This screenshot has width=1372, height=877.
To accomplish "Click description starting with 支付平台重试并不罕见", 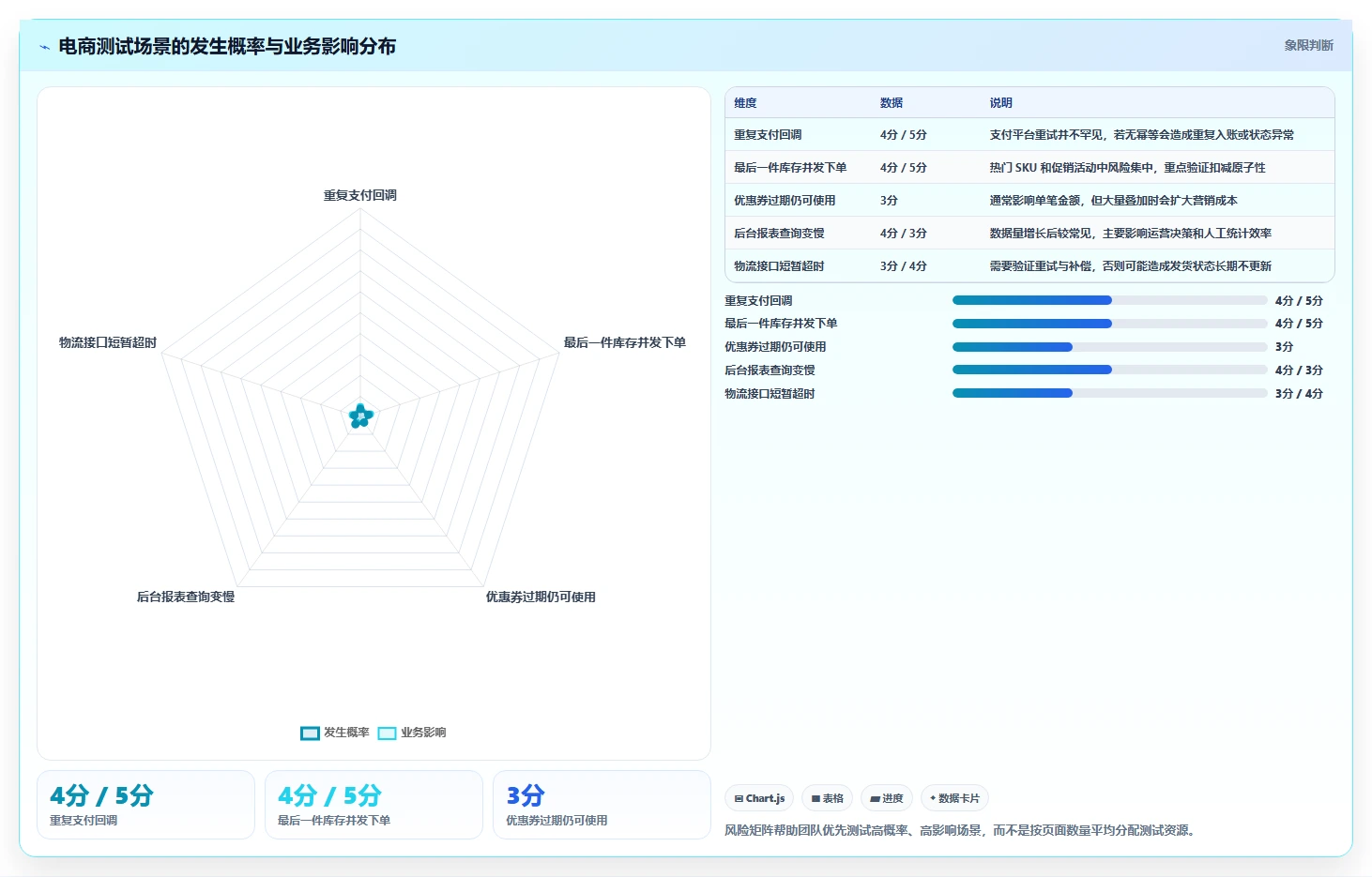I will pyautogui.click(x=1141, y=135).
